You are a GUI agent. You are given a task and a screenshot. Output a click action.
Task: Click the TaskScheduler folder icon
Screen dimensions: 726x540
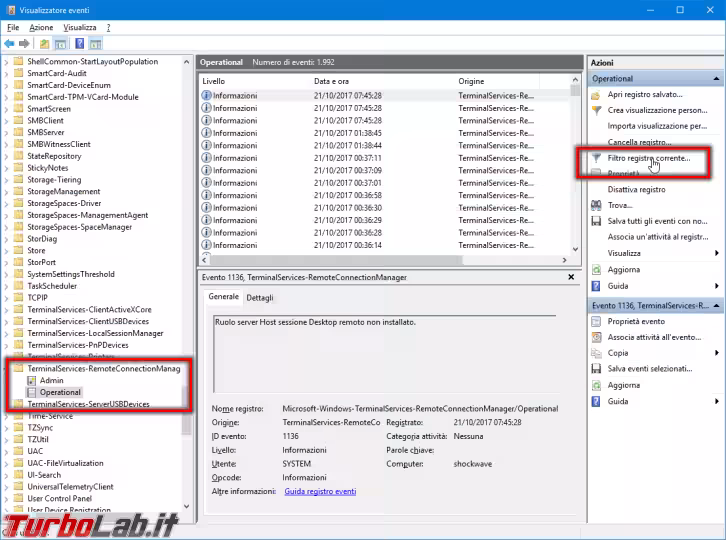tap(19, 286)
